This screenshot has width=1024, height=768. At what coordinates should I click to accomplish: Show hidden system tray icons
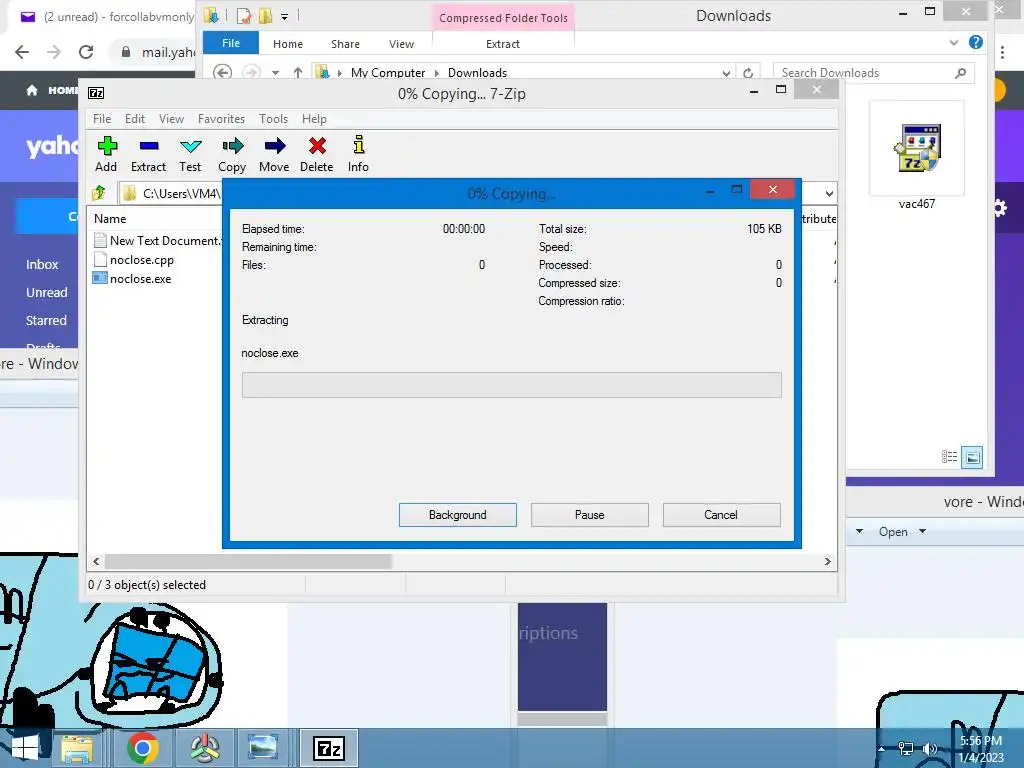(x=882, y=748)
